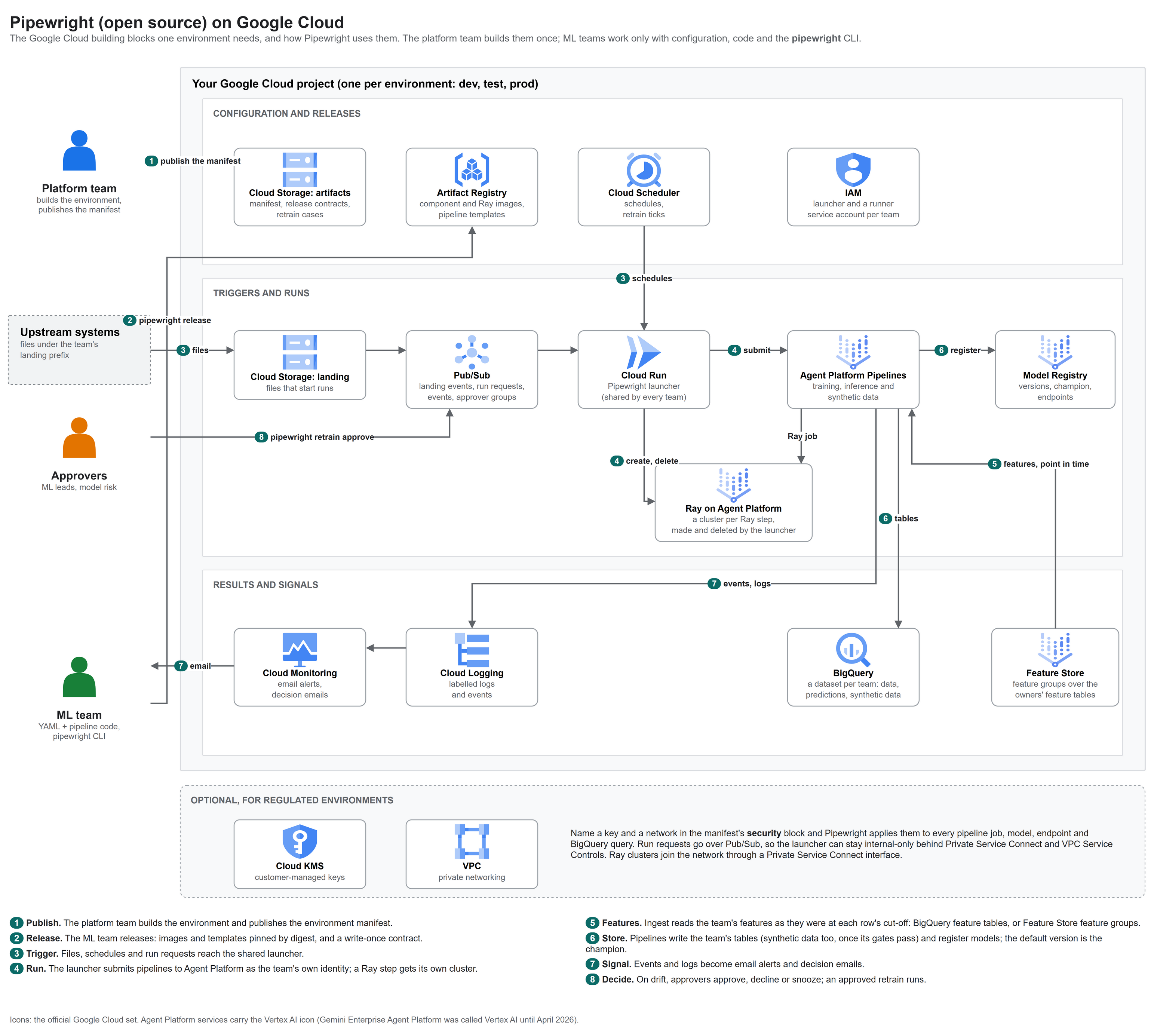This screenshot has width=1154, height=1036.
Task: Click the Cloud KMS key shield icon
Action: click(x=300, y=841)
